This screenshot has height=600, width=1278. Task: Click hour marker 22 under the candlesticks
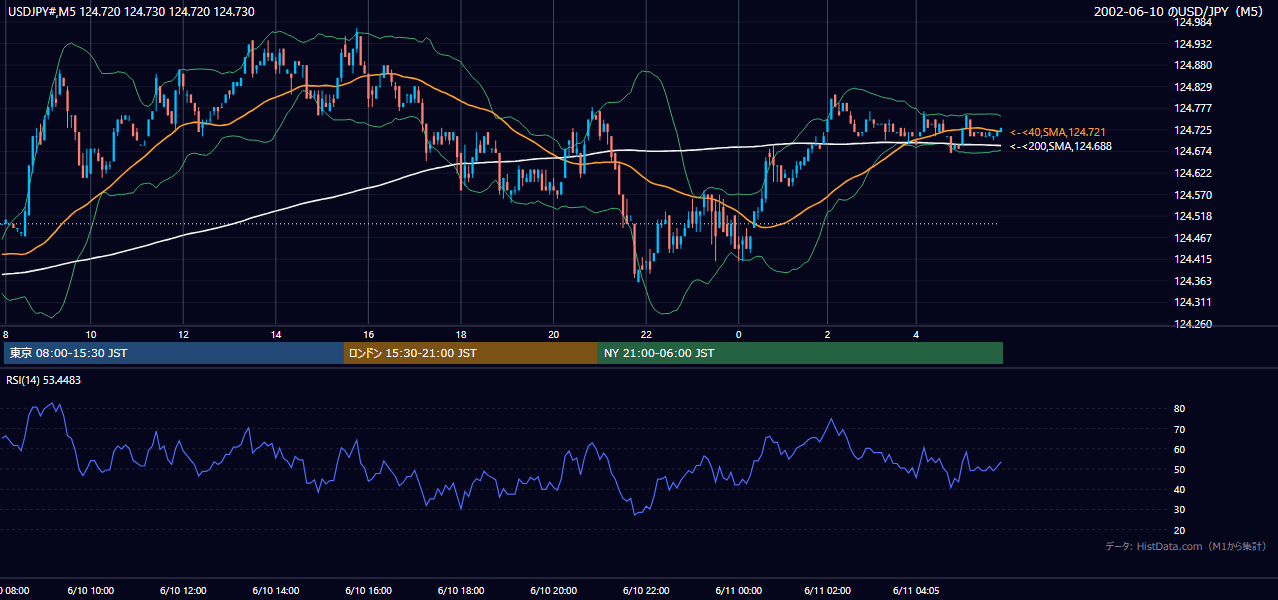coord(646,334)
